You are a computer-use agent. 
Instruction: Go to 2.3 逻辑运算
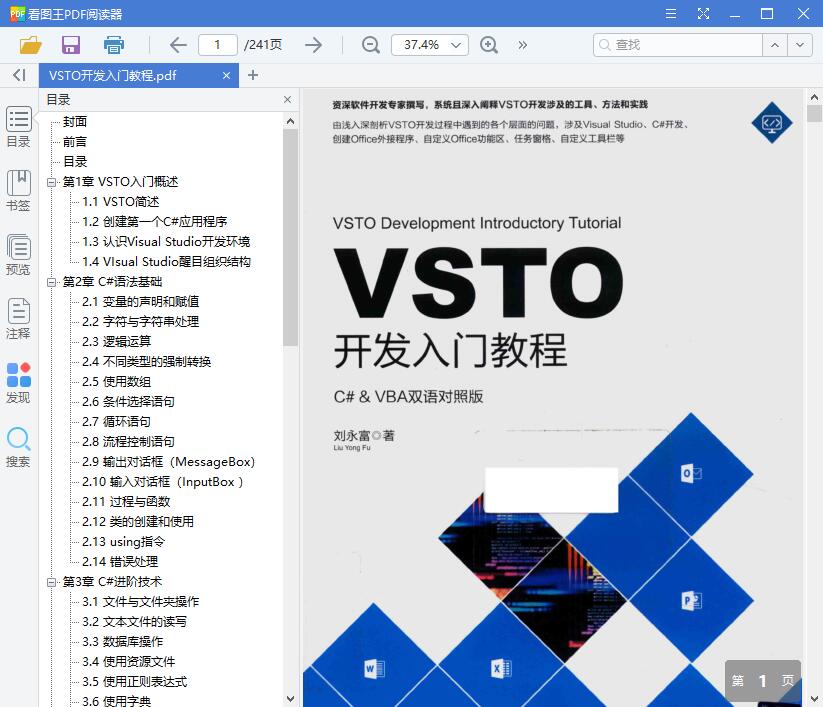117,342
